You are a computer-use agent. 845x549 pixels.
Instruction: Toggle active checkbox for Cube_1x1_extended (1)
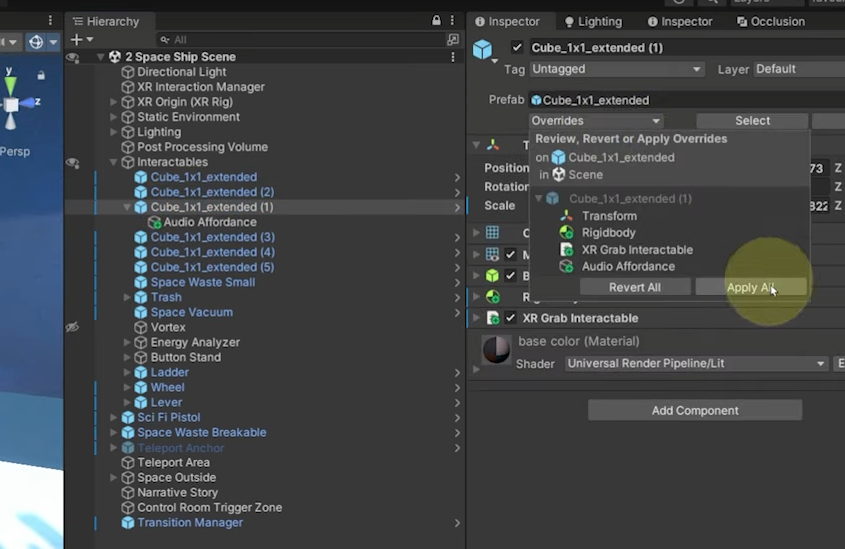[x=517, y=47]
